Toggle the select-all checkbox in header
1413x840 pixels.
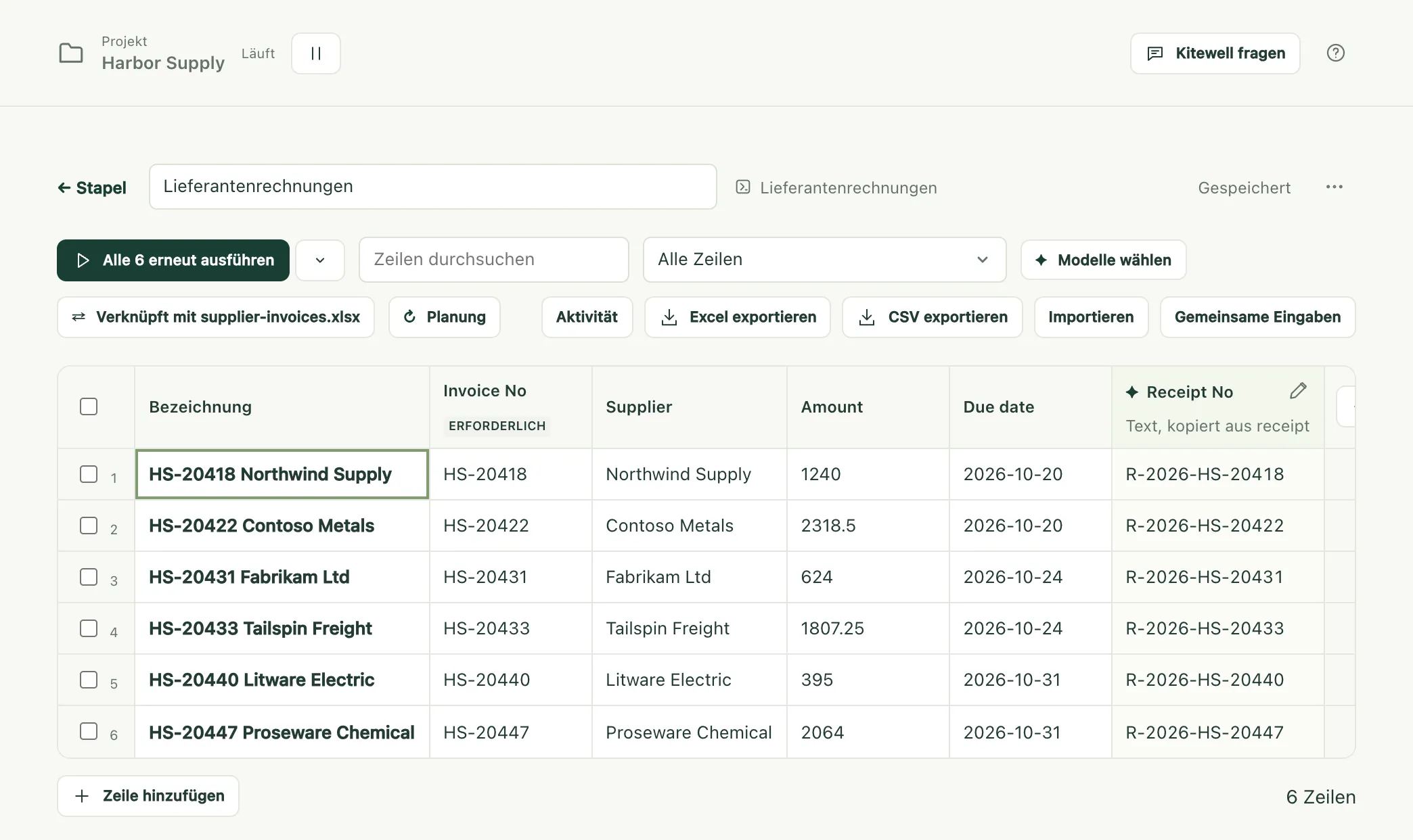89,406
